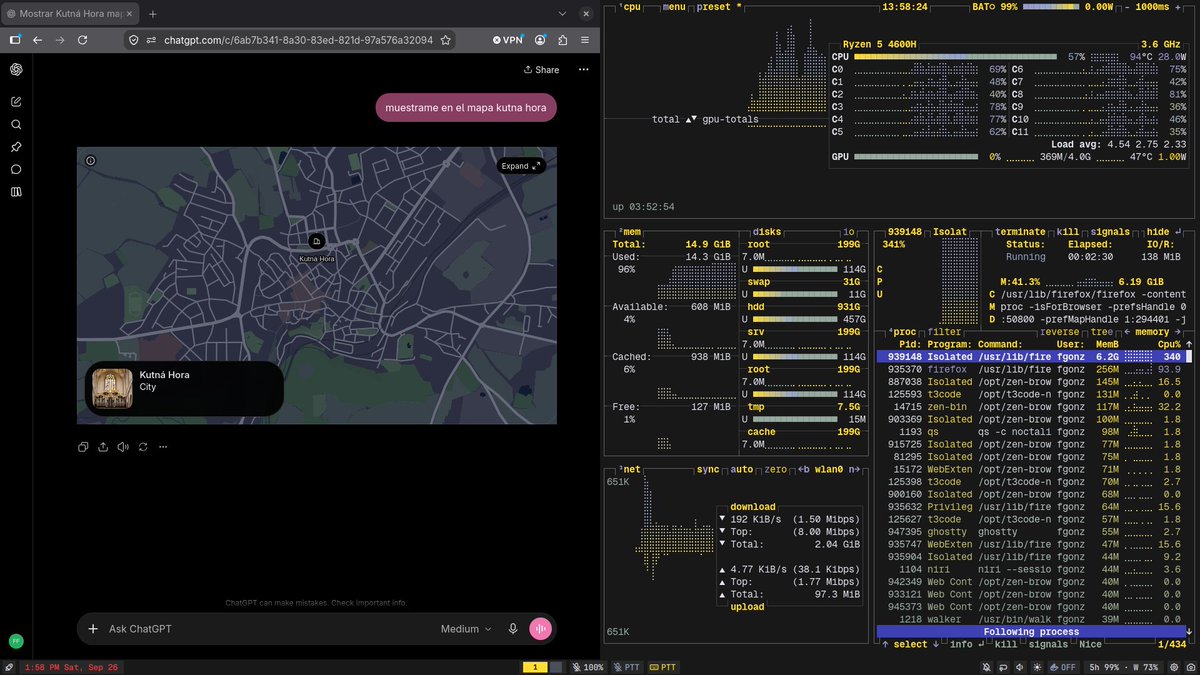
Task: Click signals in btop process detail header
Action: click(1110, 231)
